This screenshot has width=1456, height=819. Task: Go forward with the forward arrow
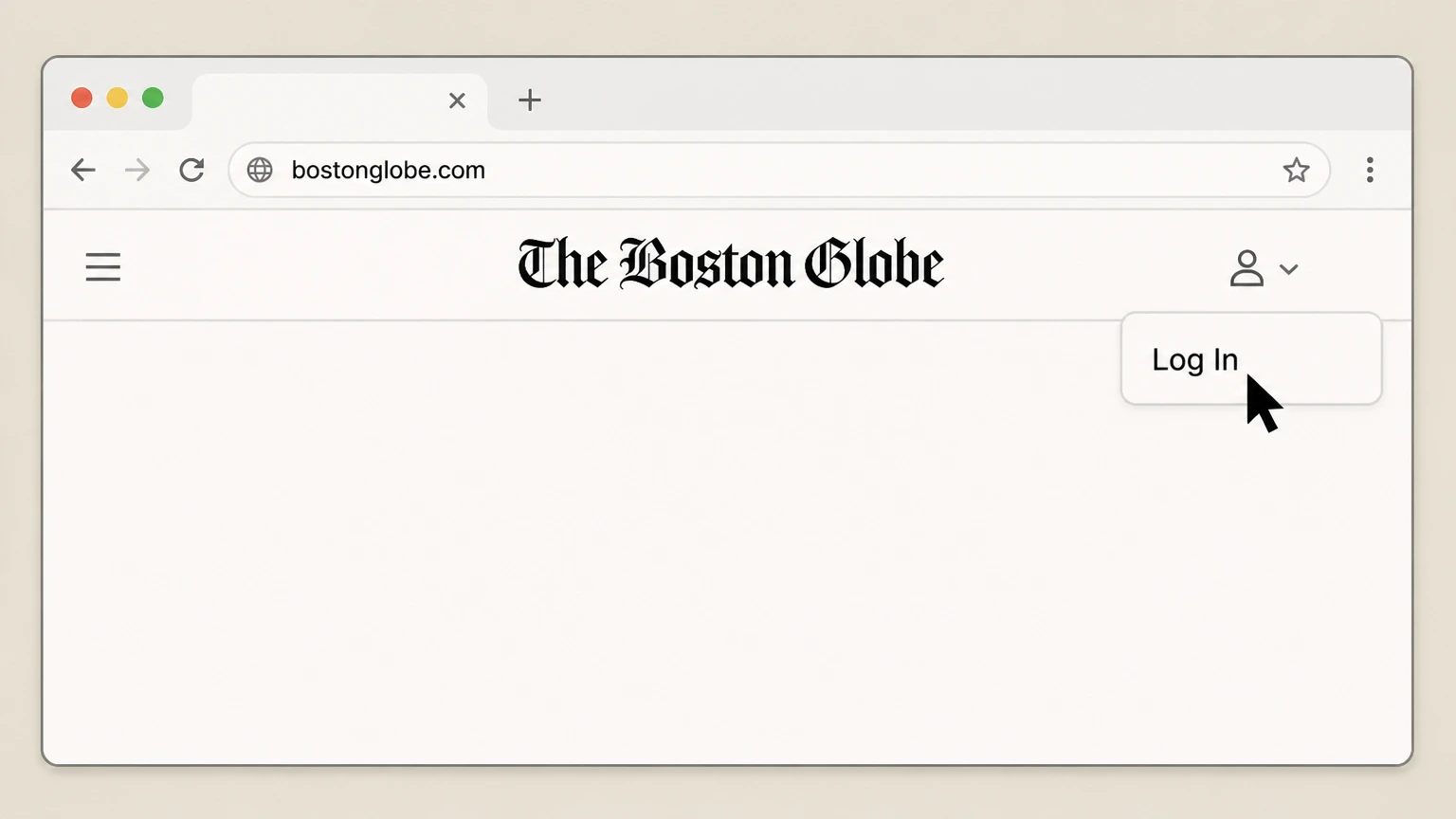coord(137,170)
